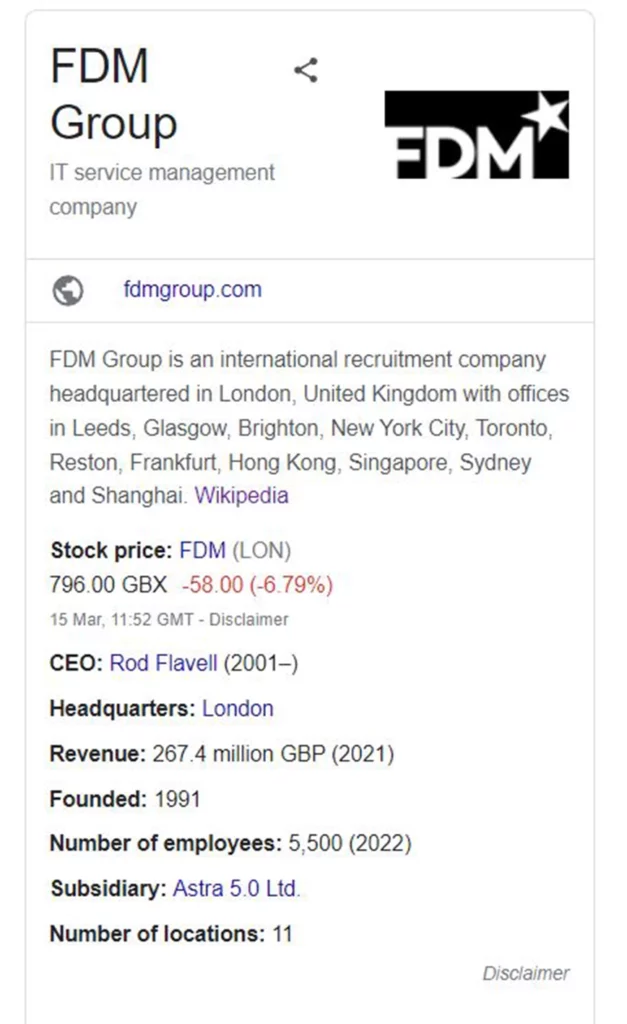Click the italic Disclaimer at panel bottom
The height and width of the screenshot is (1024, 627).
526,973
